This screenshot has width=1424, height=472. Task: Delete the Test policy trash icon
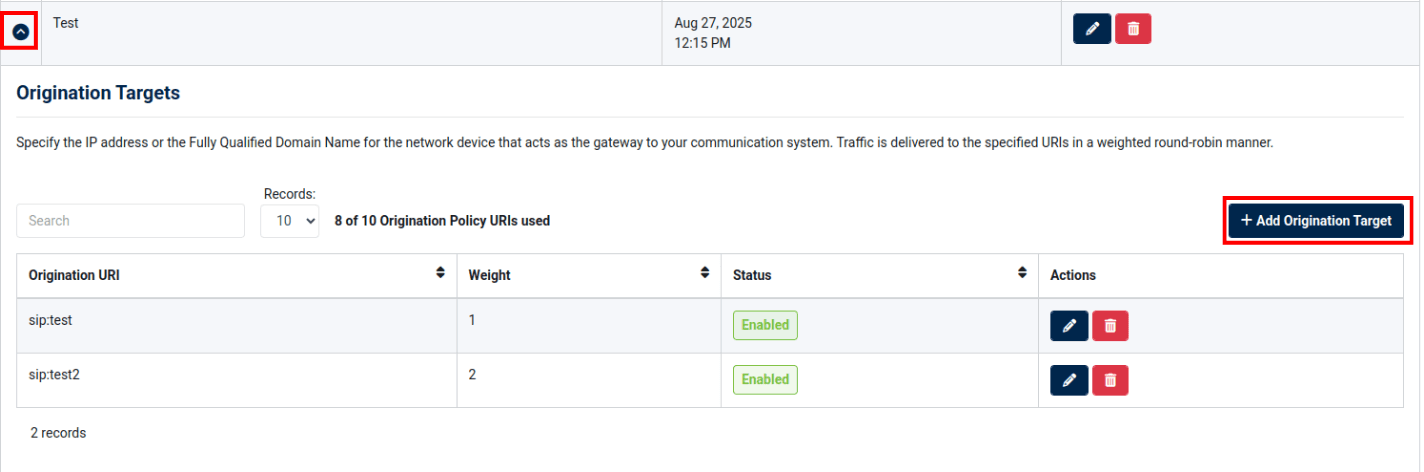(1133, 29)
